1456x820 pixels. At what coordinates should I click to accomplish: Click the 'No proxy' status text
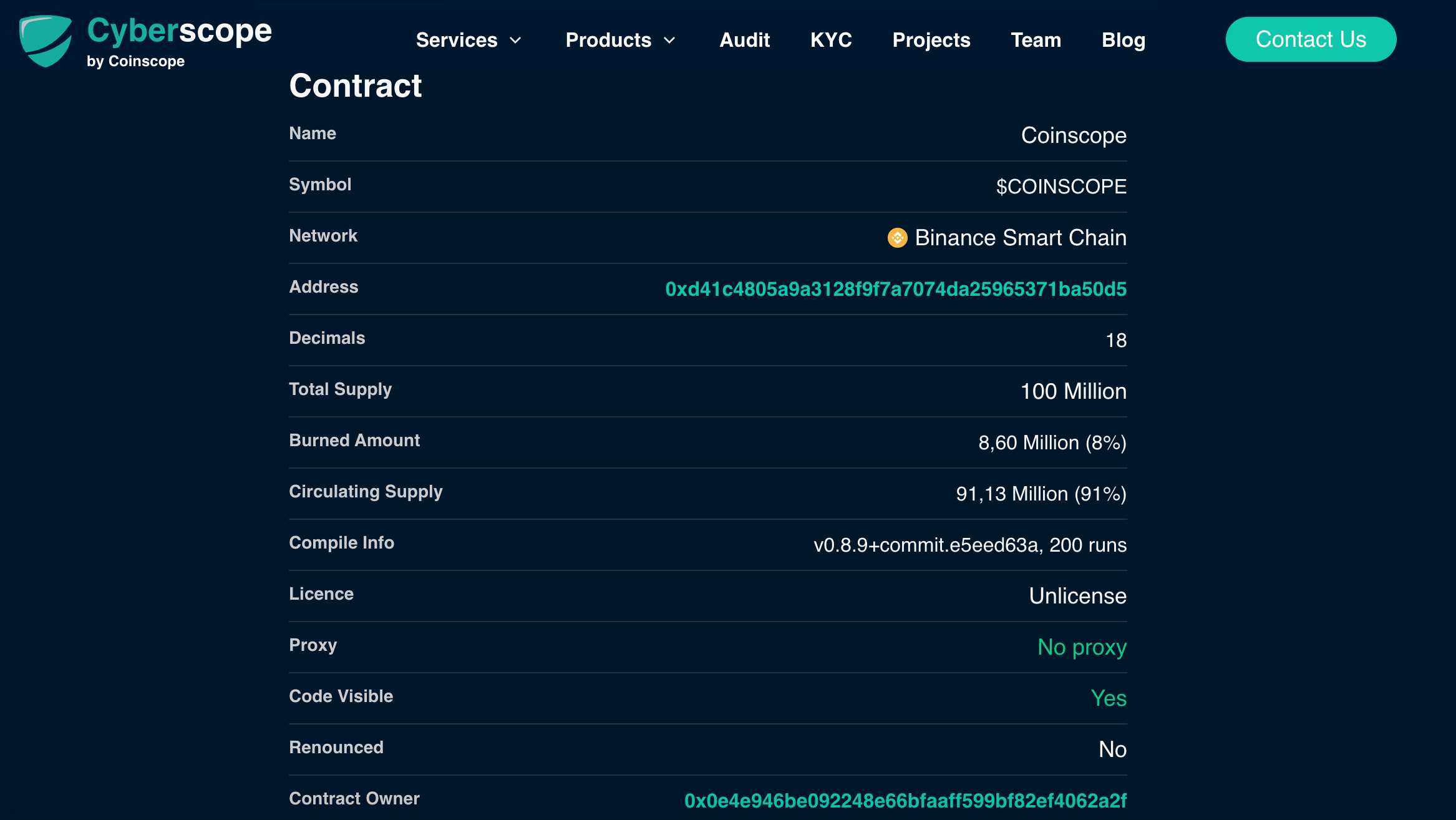point(1082,647)
